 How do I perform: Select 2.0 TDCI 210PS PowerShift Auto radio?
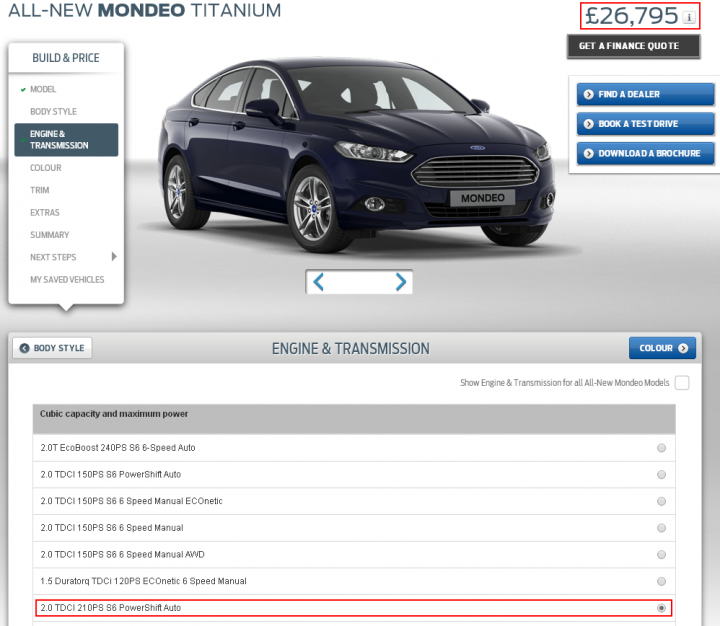(x=661, y=608)
